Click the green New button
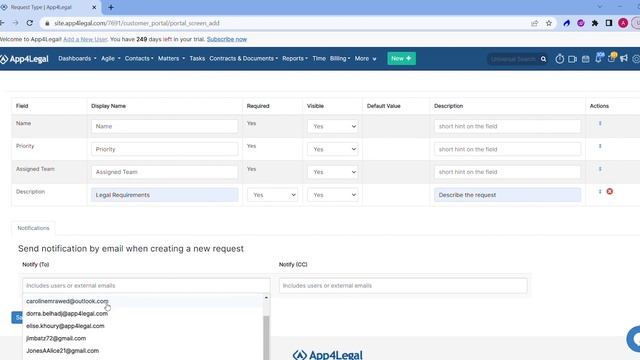The width and height of the screenshot is (640, 360). pyautogui.click(x=402, y=58)
